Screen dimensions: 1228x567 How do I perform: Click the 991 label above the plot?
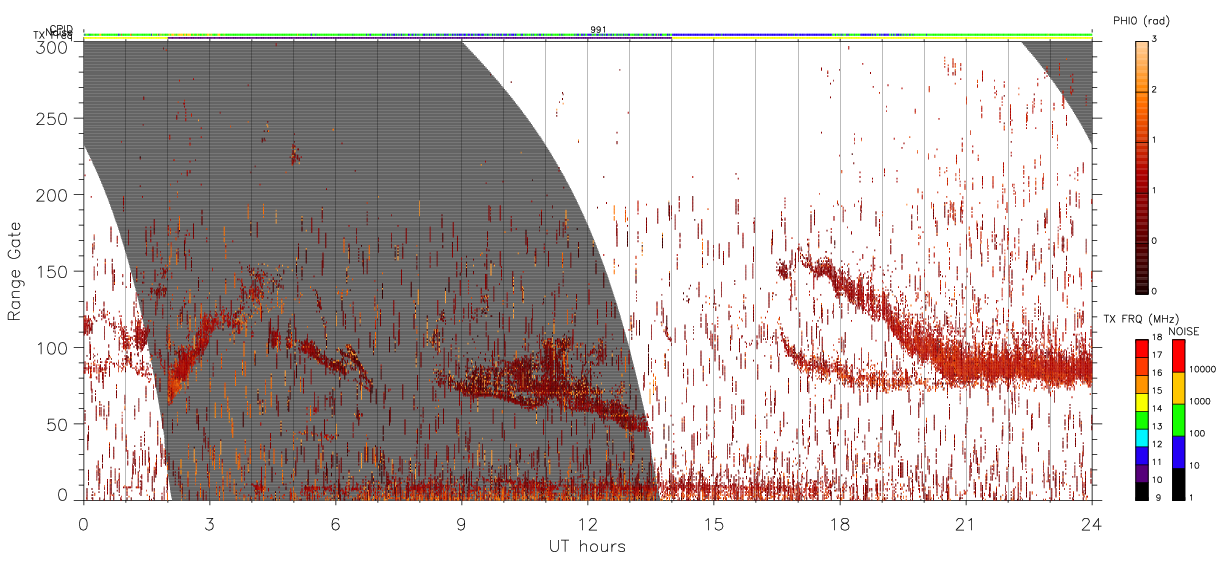pos(598,30)
